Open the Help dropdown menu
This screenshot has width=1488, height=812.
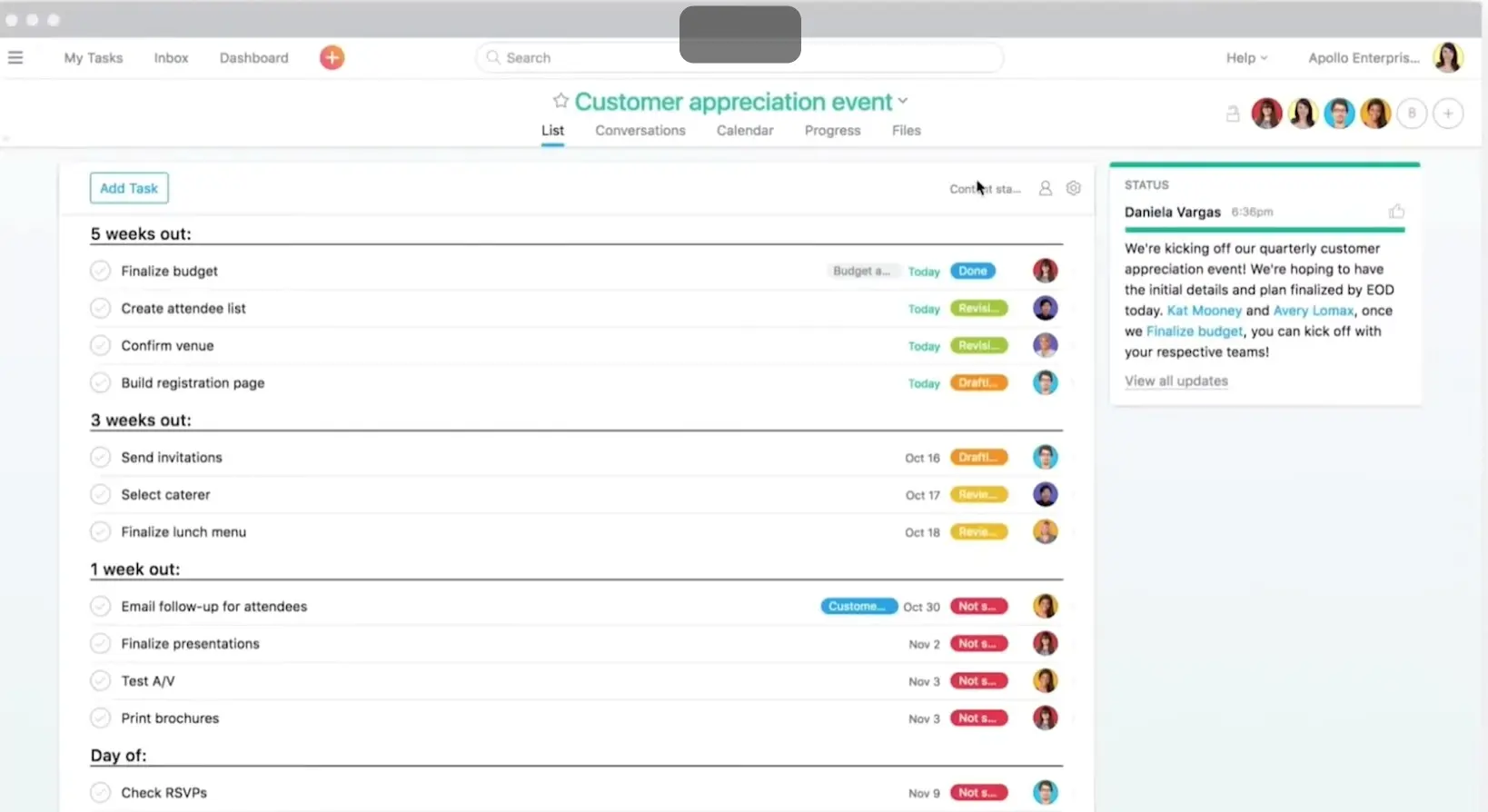coord(1246,57)
